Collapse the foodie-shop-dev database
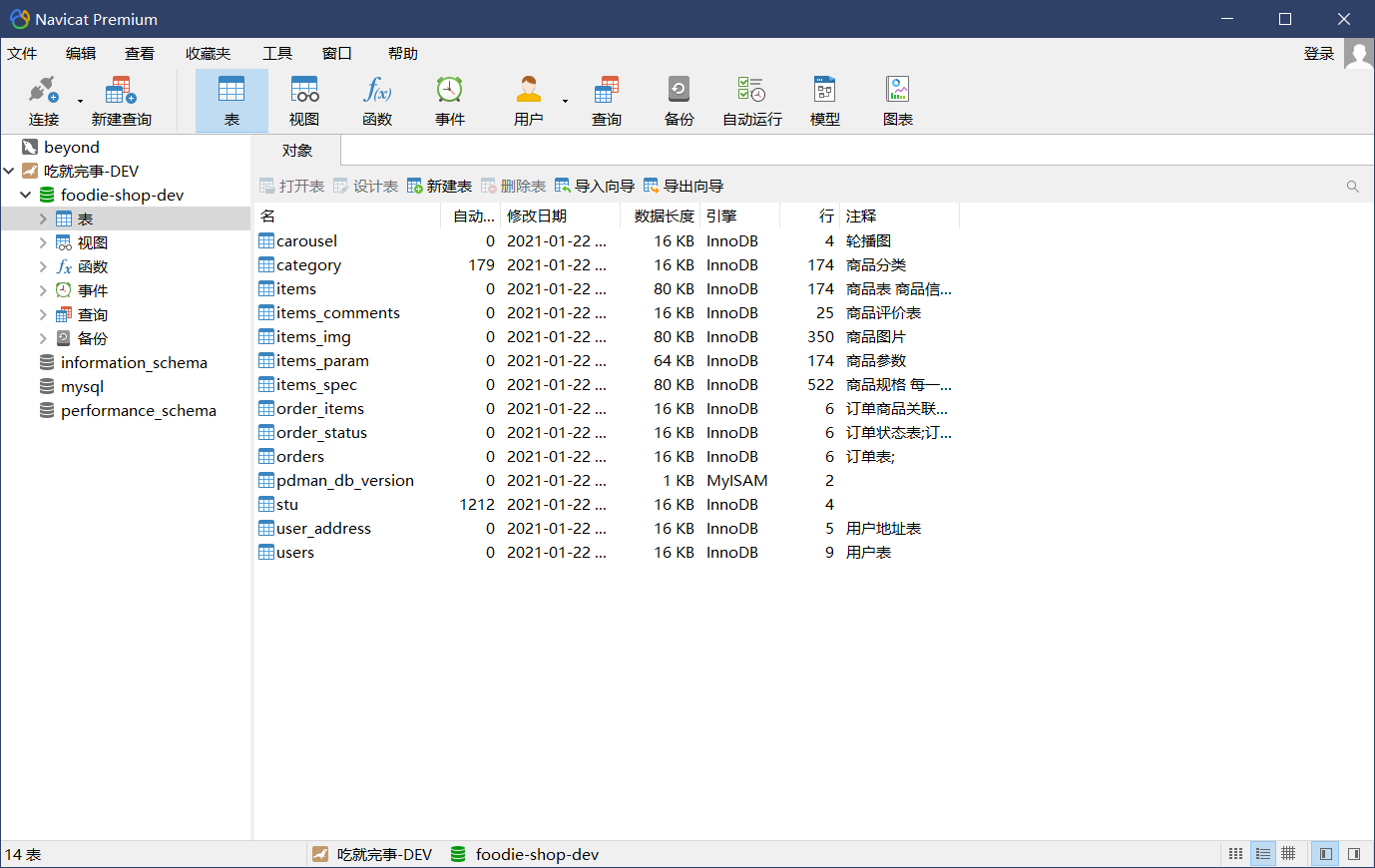 point(26,195)
